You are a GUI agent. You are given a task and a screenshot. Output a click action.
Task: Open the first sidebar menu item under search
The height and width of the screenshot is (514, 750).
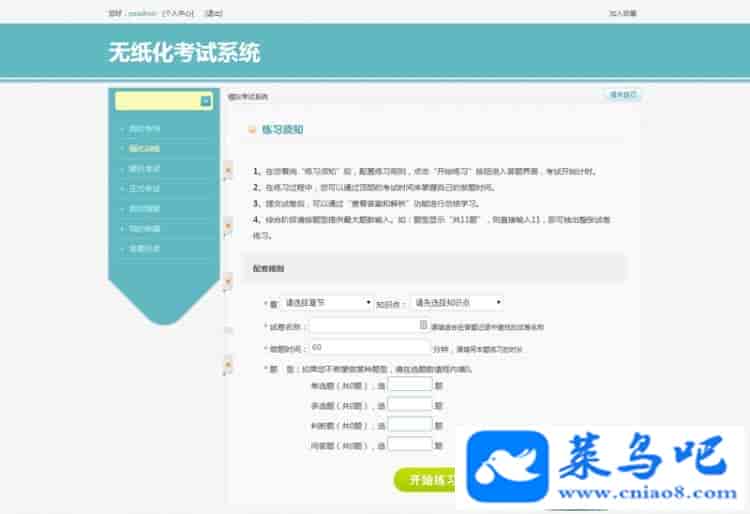[144, 129]
